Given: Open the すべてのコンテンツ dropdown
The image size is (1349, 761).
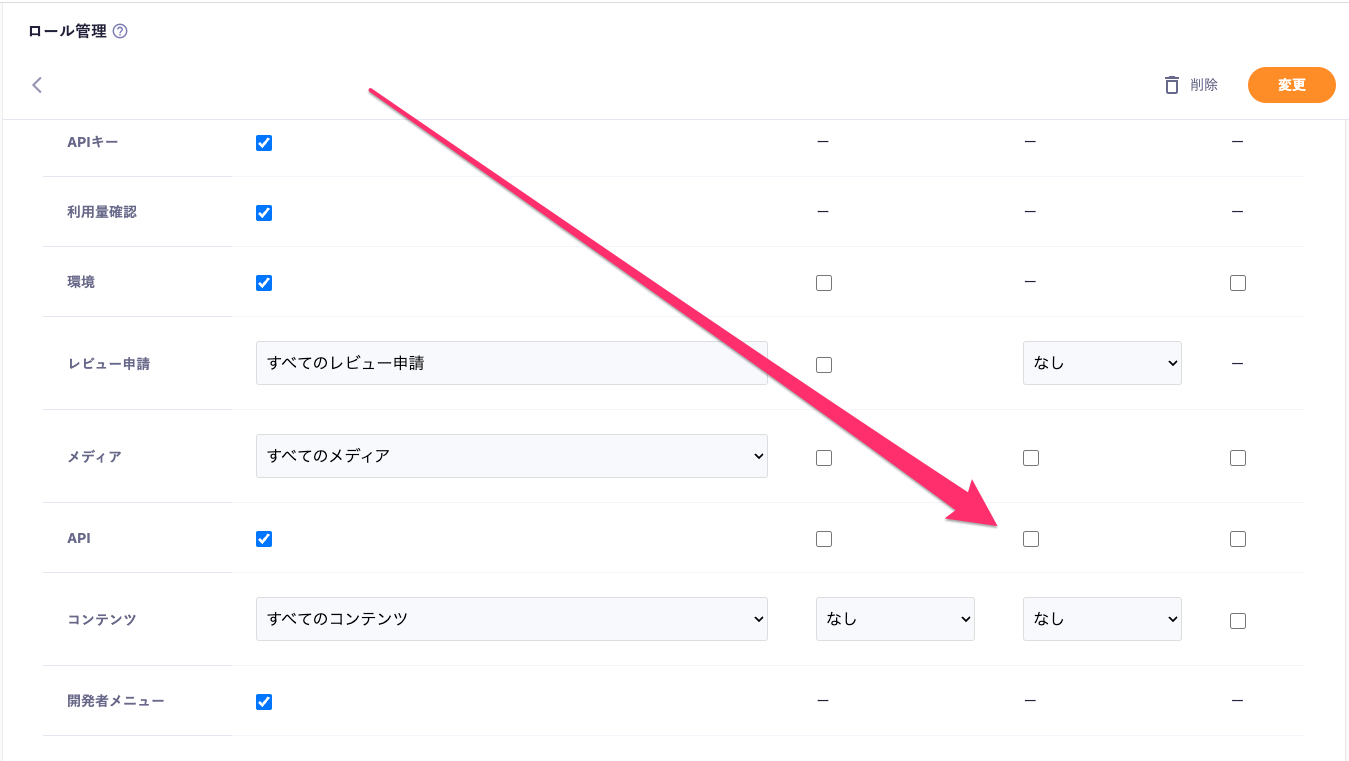Looking at the screenshot, I should [x=511, y=619].
